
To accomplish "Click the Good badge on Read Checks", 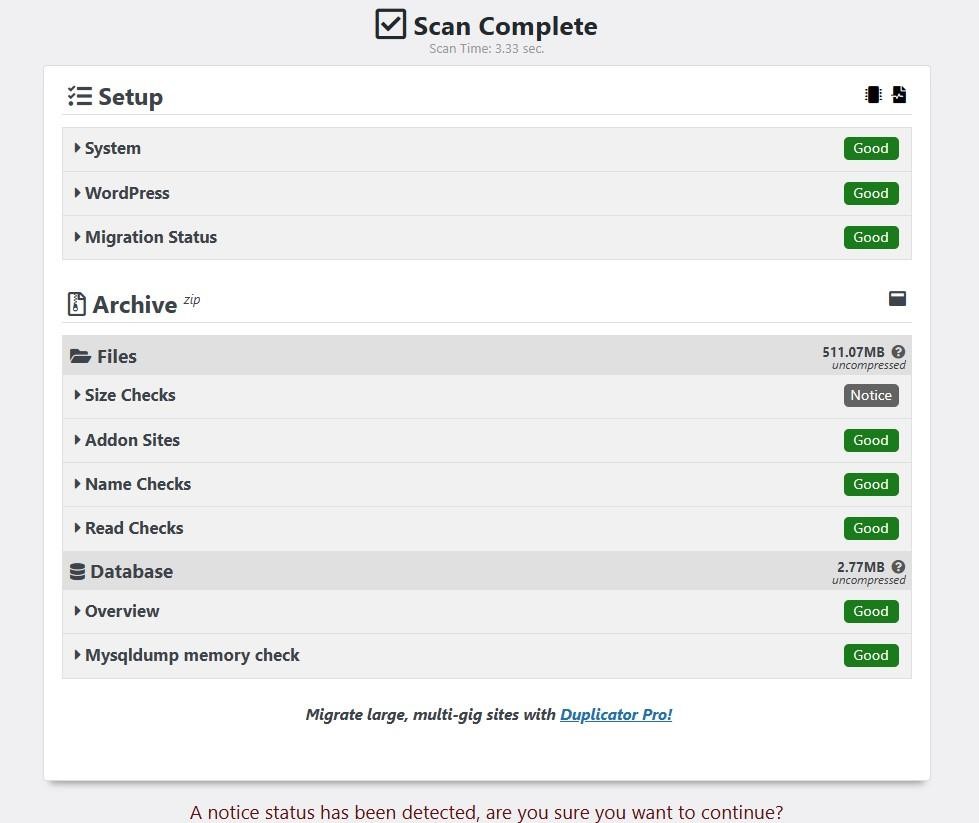I will 871,528.
